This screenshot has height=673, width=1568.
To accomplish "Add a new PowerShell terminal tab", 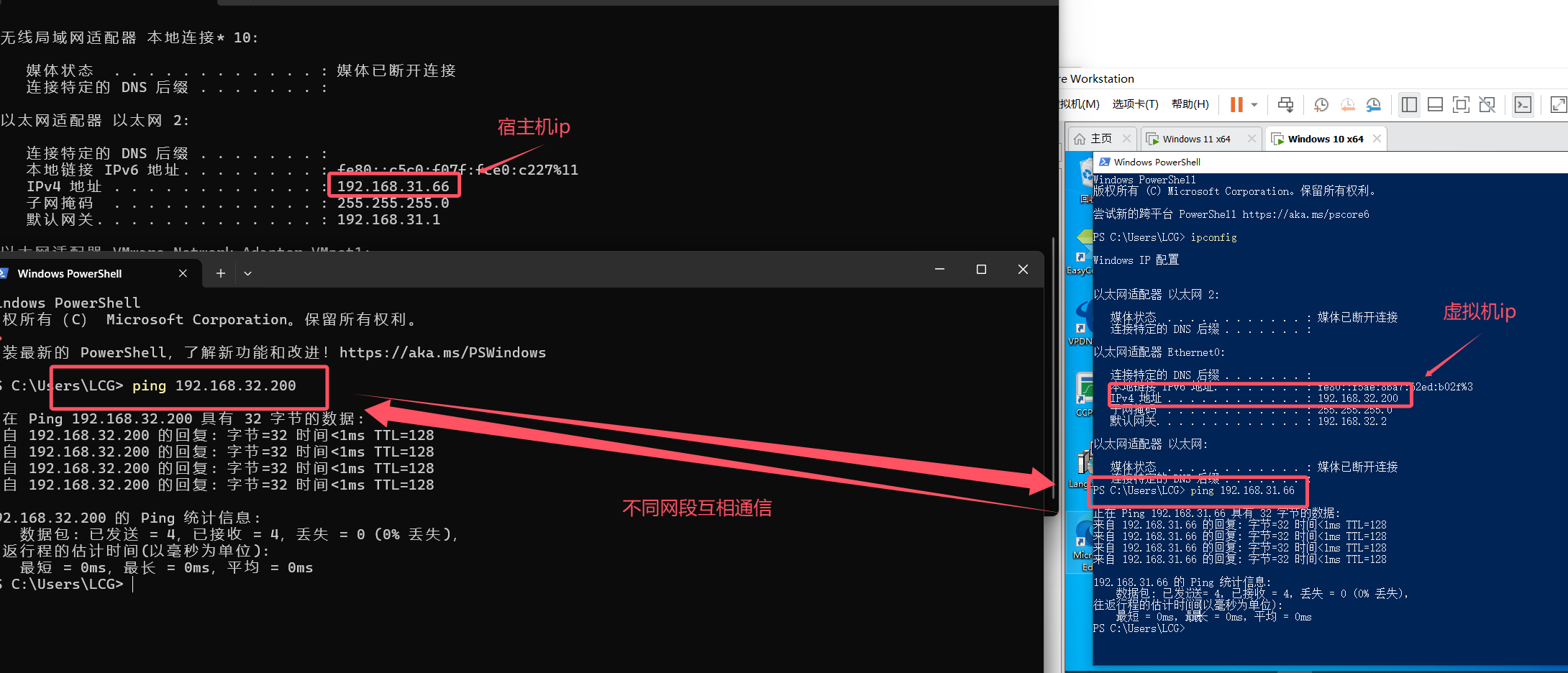I will click(x=221, y=273).
